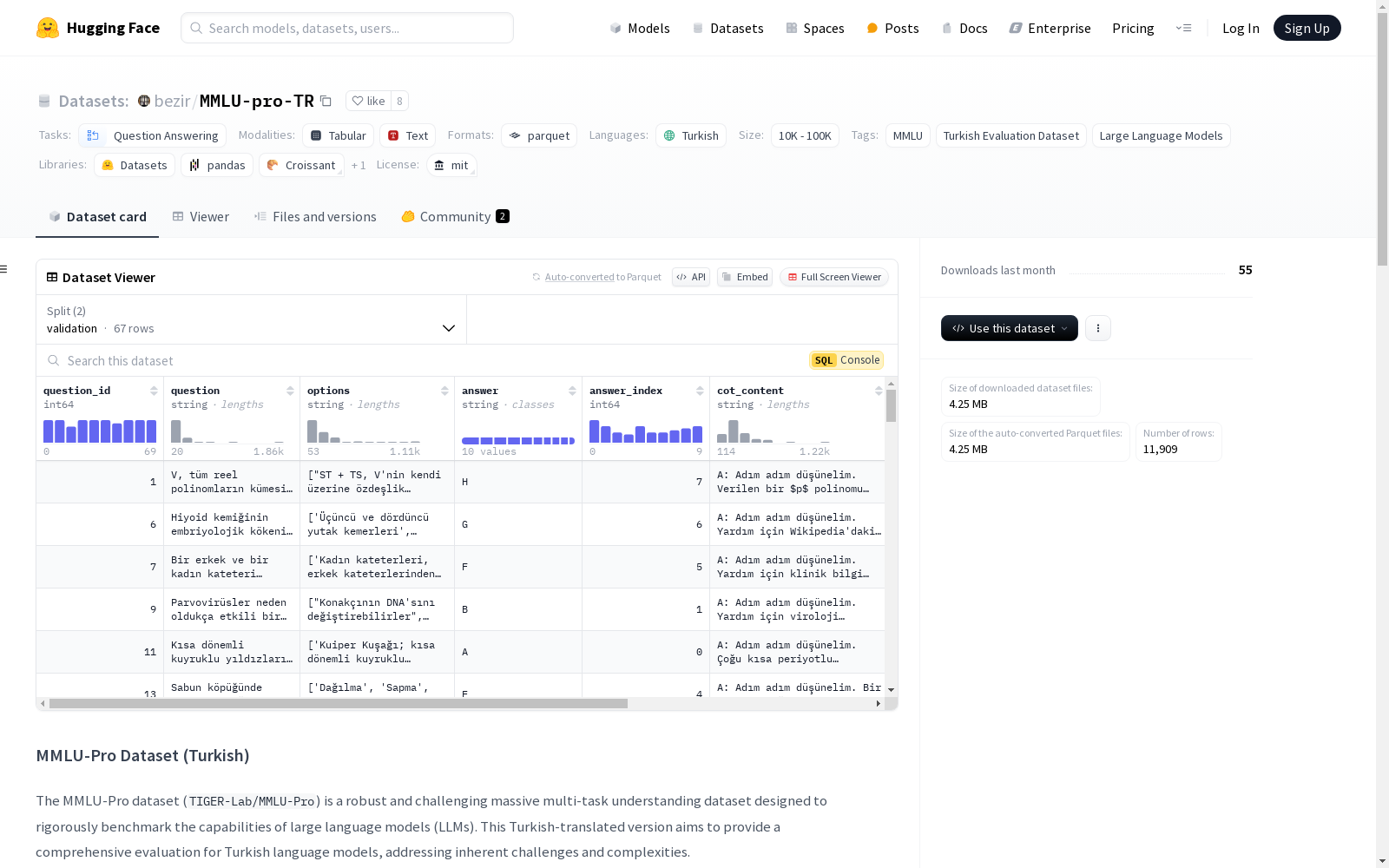Click the bezir author link
Viewport: 1389px width, 868px height.
(172, 101)
